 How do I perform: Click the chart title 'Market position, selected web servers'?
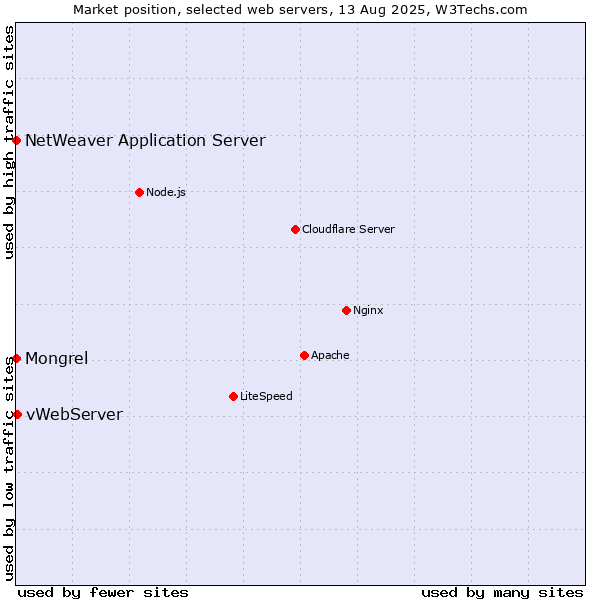[202, 10]
